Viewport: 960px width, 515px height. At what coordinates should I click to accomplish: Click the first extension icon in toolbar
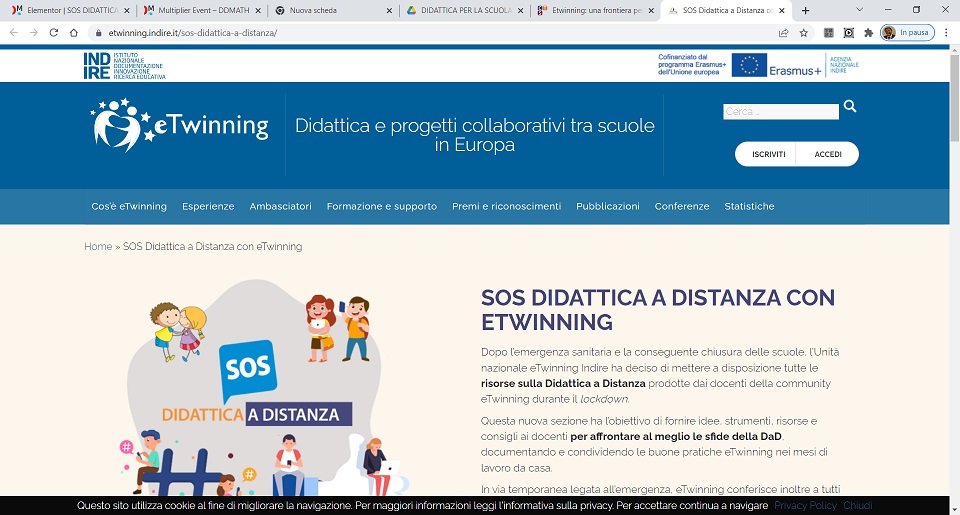click(828, 33)
